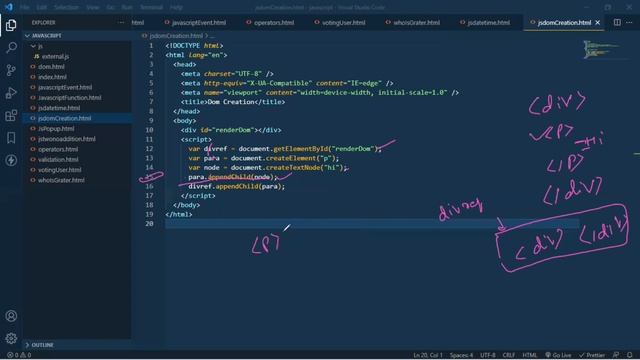Select the jsdomCreation.html tab
The height and width of the screenshot is (360, 640).
(x=564, y=22)
